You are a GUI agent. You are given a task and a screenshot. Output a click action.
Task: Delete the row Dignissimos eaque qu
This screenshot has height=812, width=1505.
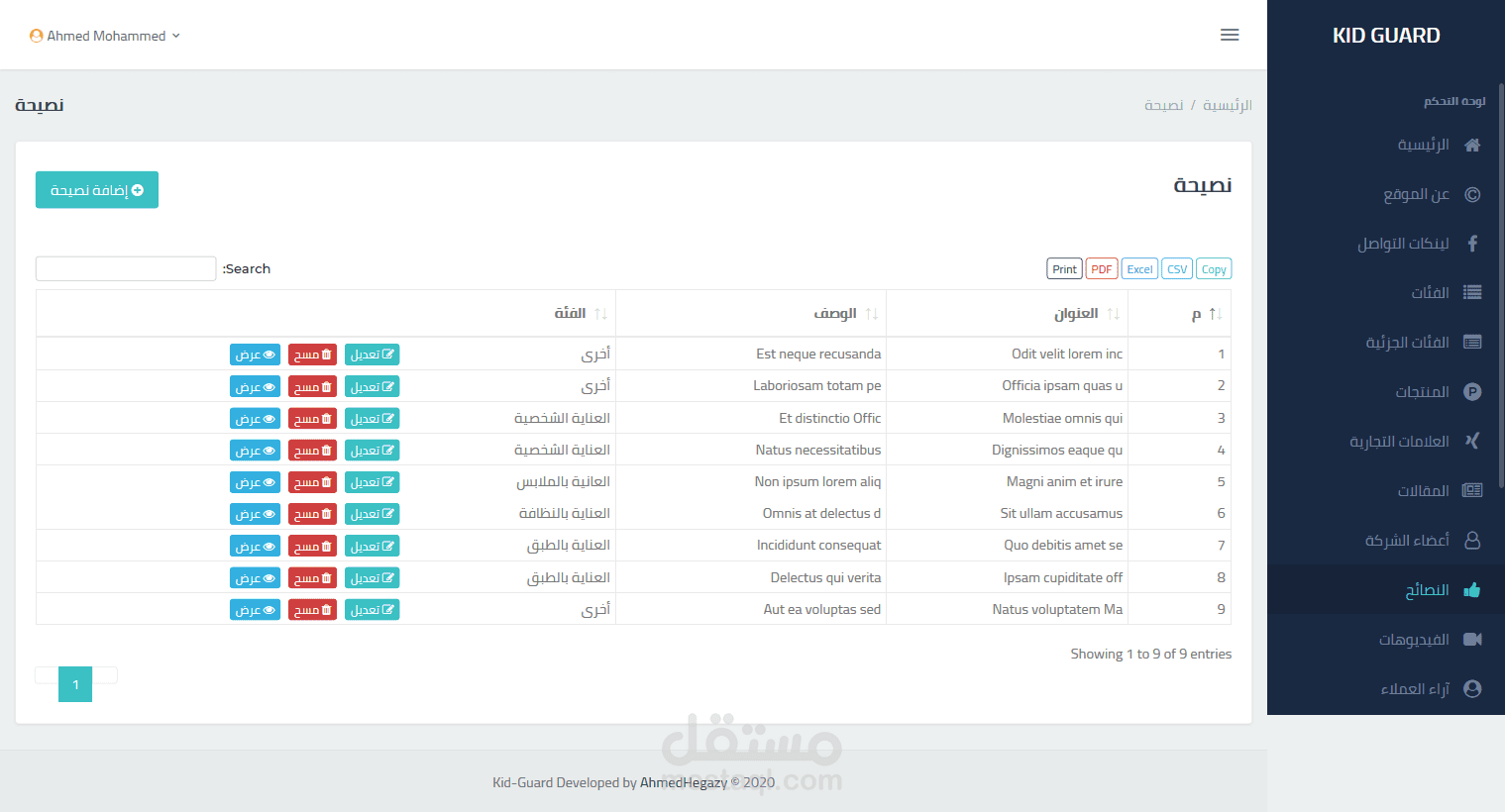coord(312,451)
